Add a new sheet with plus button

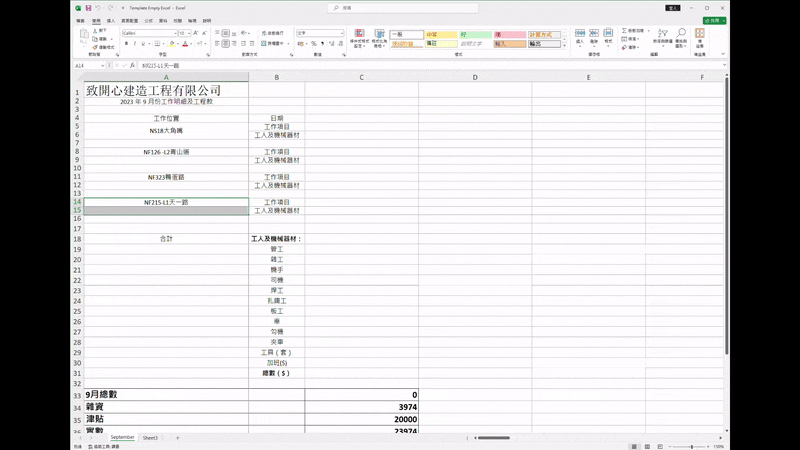[178, 438]
